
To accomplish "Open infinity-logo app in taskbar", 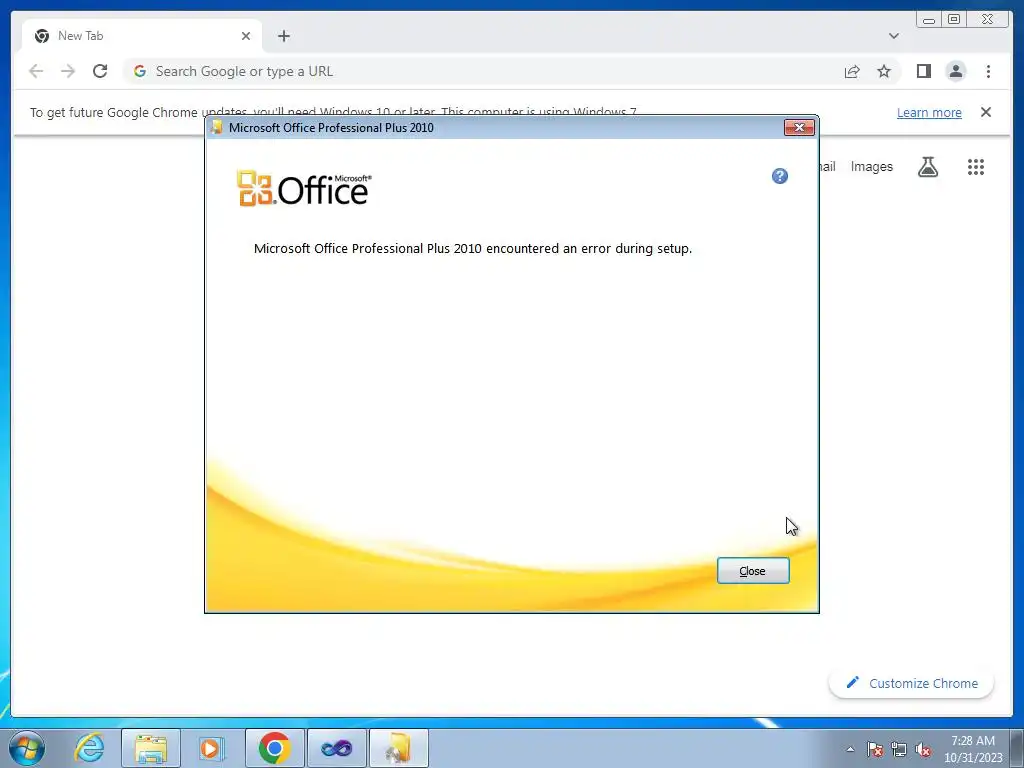I will [336, 748].
